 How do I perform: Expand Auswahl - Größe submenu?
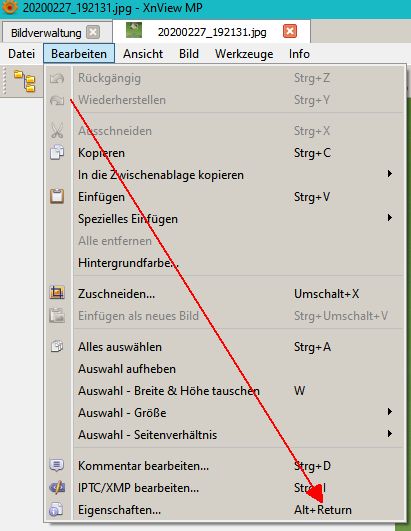click(225, 413)
